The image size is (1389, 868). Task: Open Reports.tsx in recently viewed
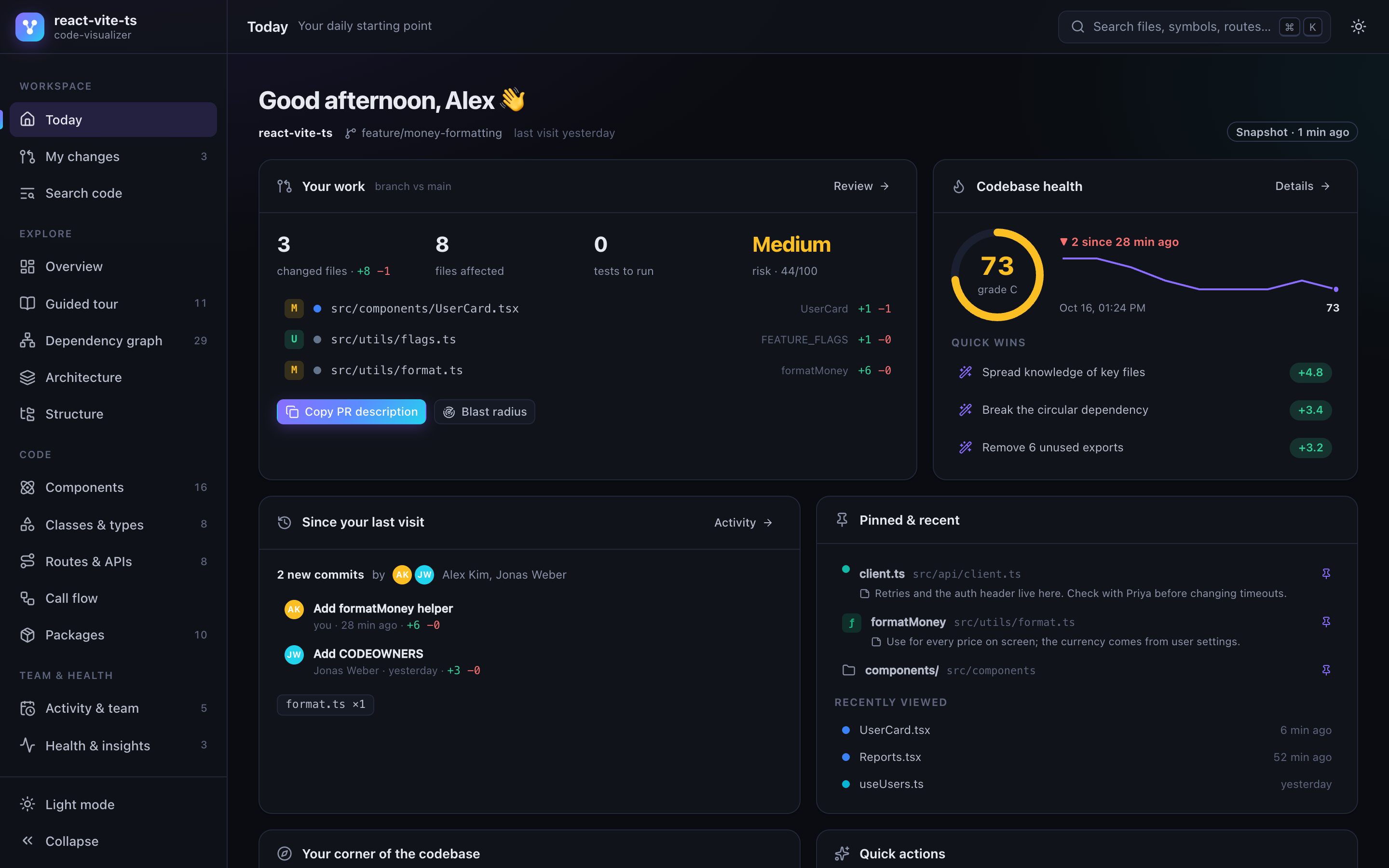click(x=1087, y=757)
